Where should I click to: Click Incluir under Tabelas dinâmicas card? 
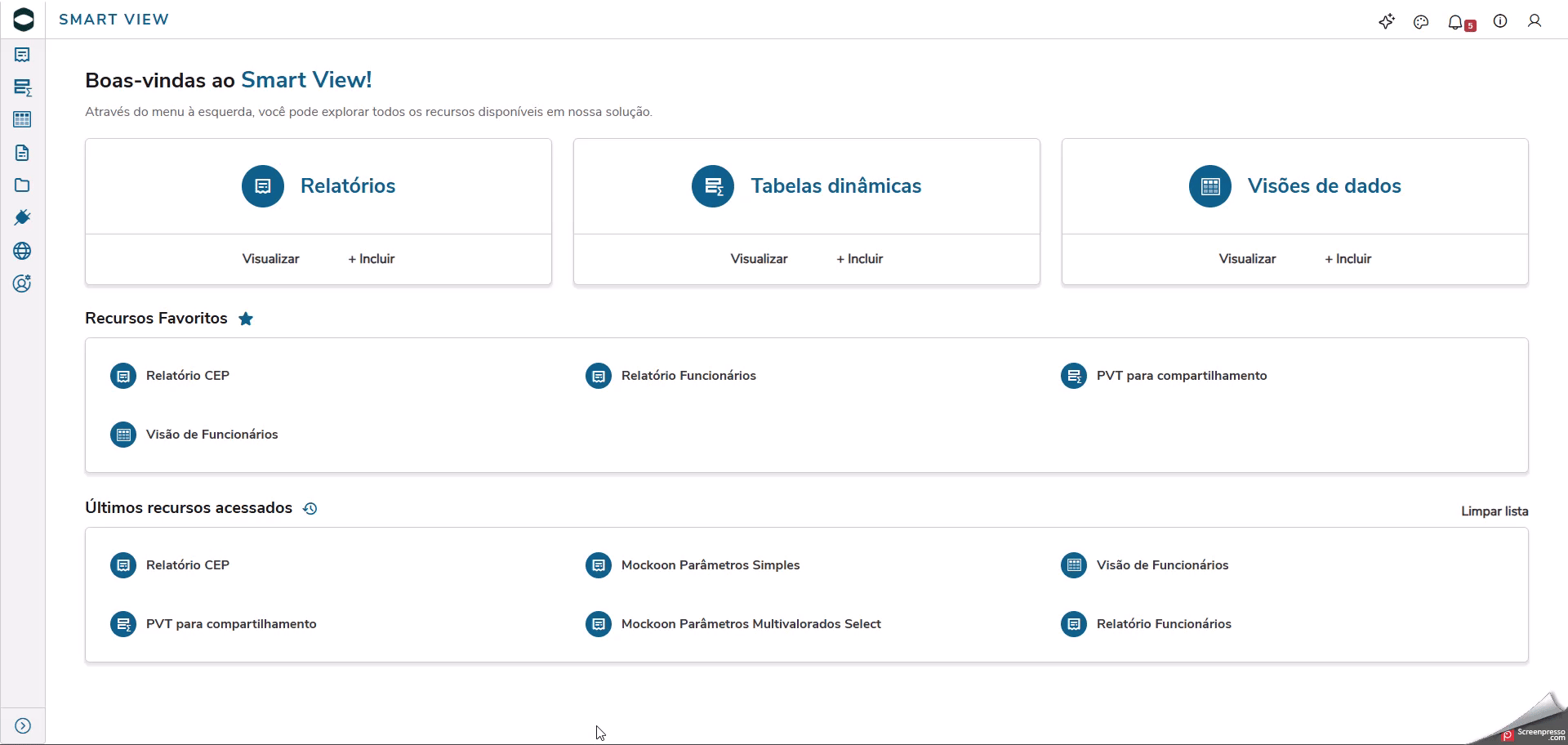[860, 259]
